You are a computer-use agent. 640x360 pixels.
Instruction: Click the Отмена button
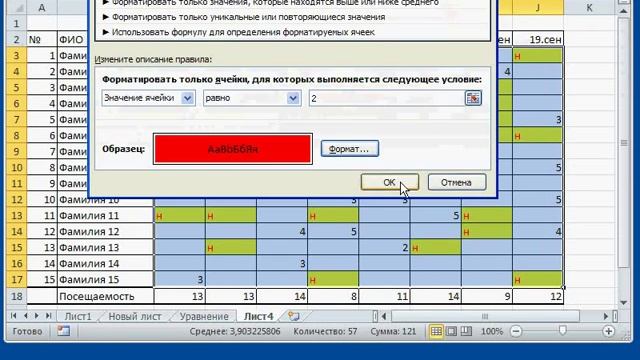[457, 182]
